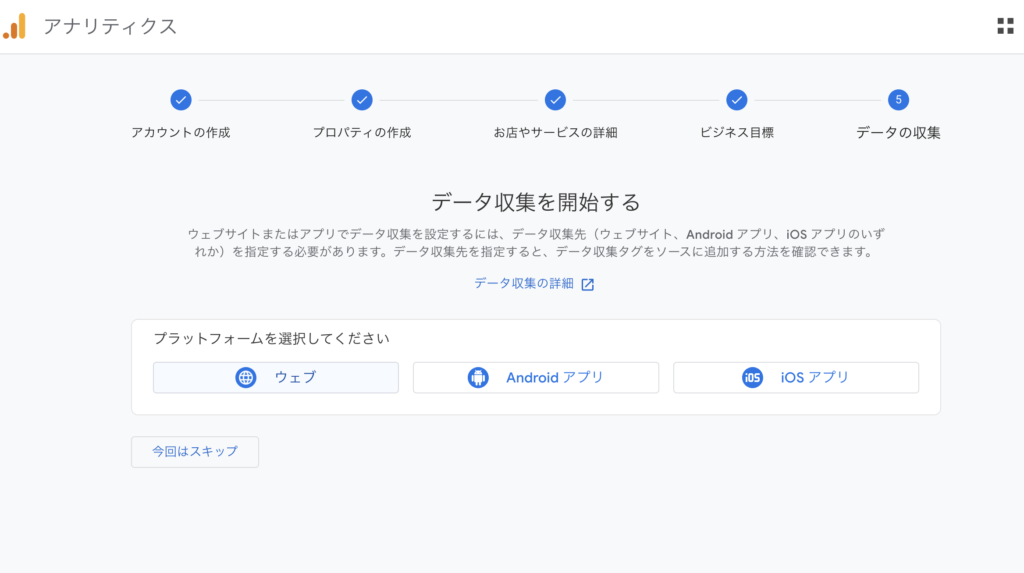Viewport: 1024px width, 573px height.
Task: Click the アカウントの作成 step checkmark circle
Action: (x=181, y=100)
